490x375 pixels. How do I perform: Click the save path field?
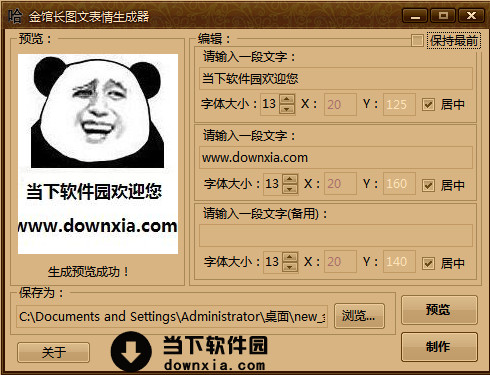(x=172, y=316)
